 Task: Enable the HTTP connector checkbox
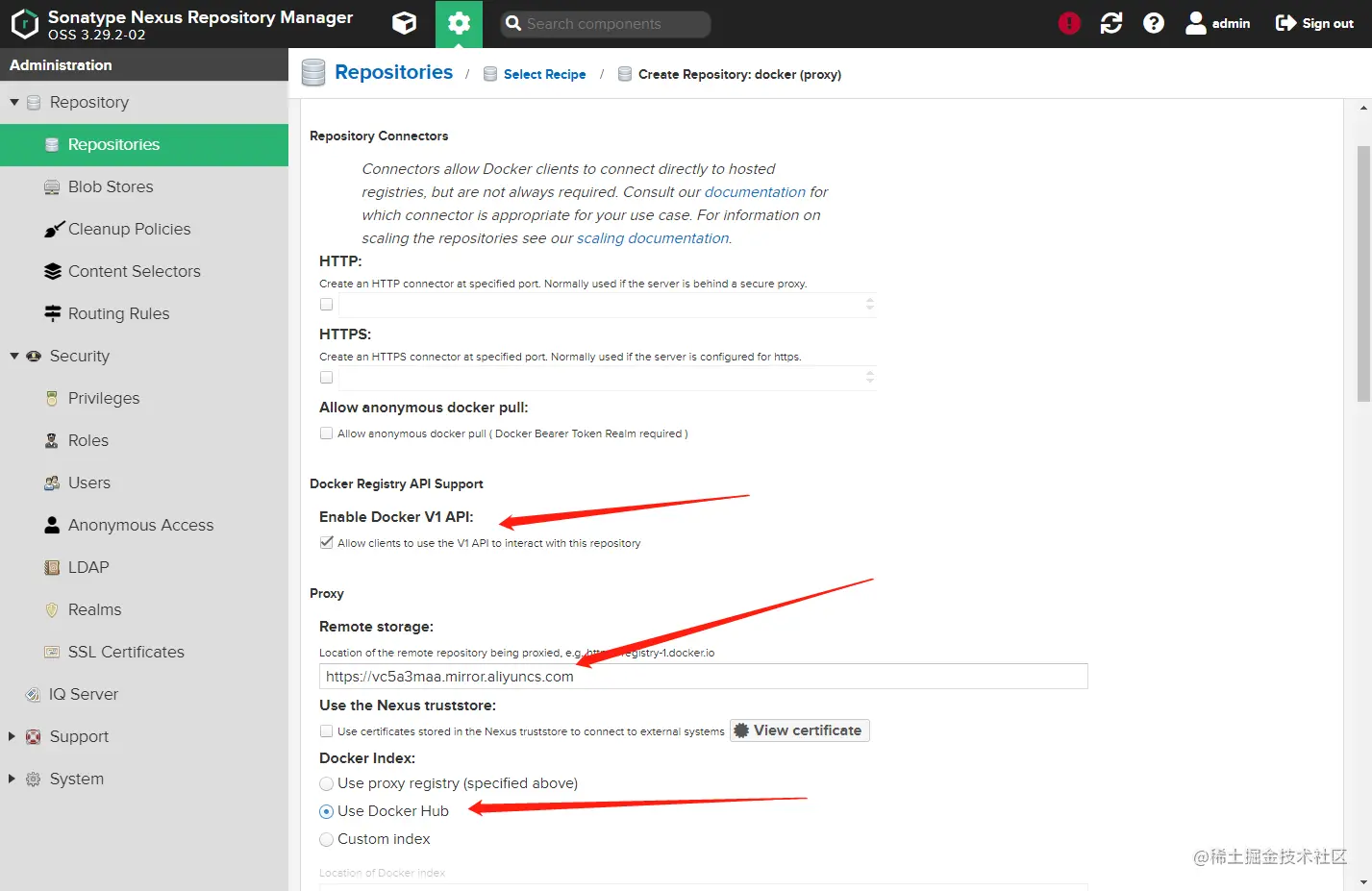coord(327,305)
